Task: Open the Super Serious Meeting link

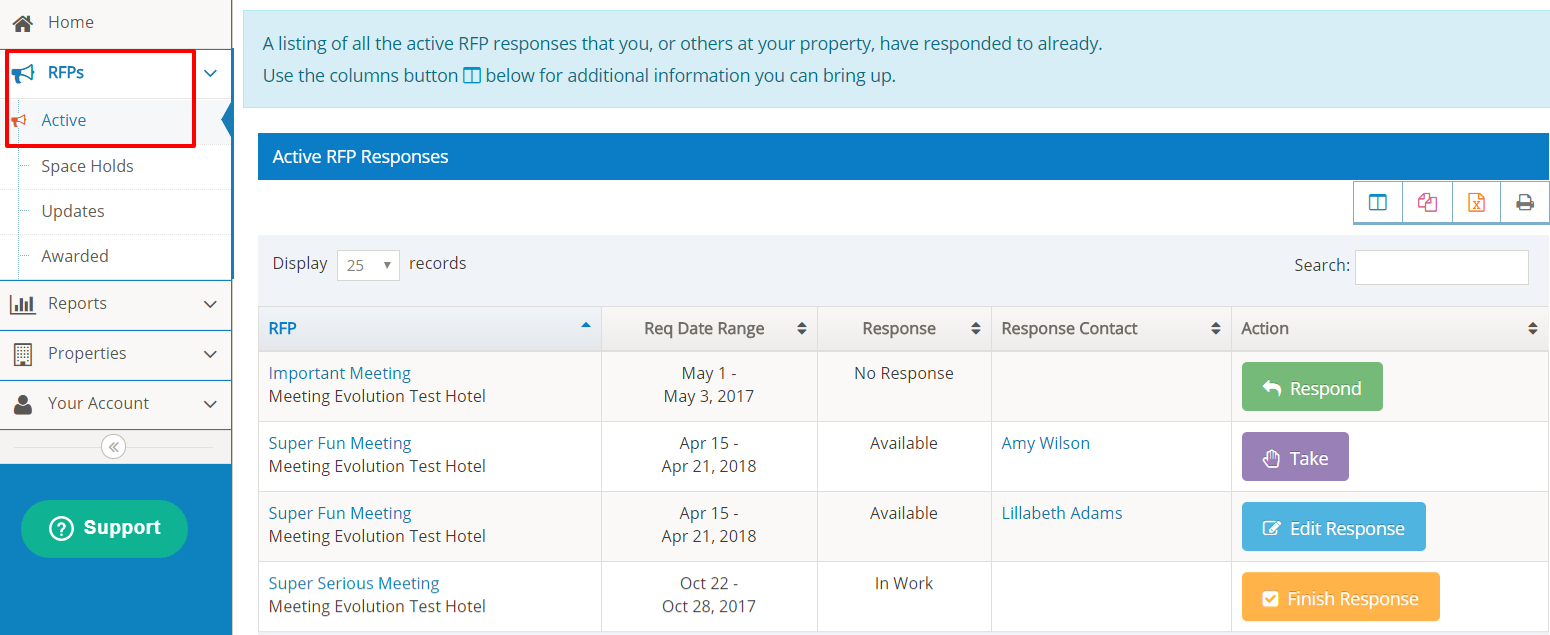Action: coord(353,582)
